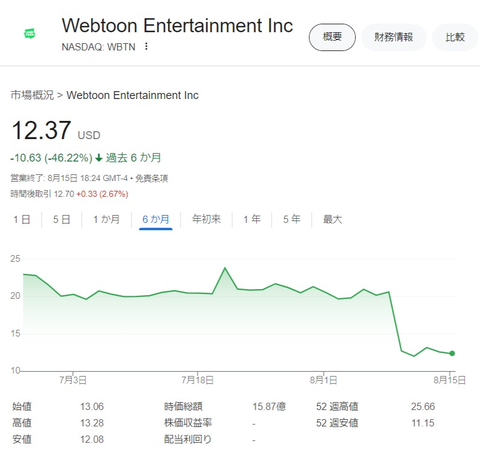Open the three-dot menu beside NASDAQ: WBTN
Viewport: 480px width, 458px height.
[x=146, y=46]
